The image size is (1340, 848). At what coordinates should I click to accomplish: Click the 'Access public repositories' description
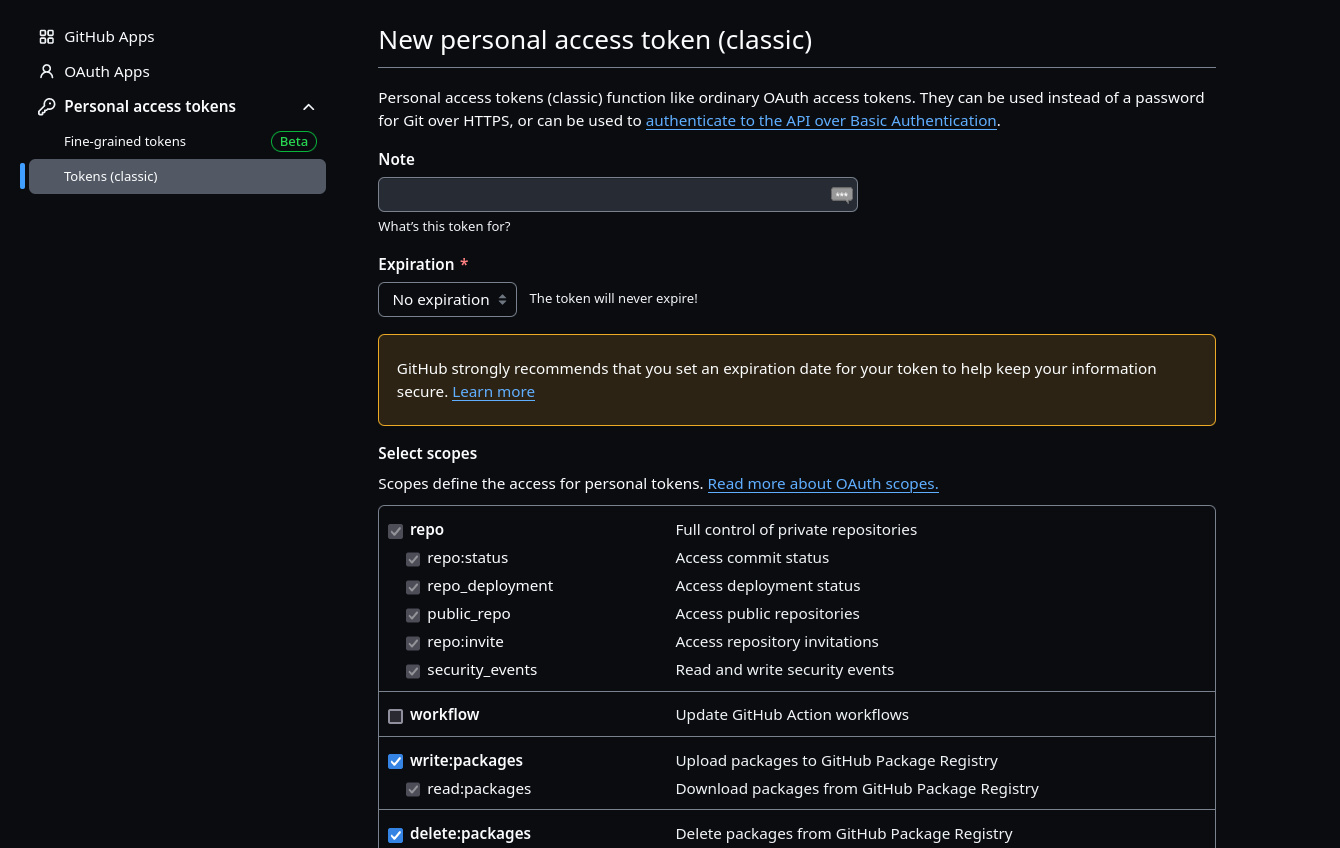click(768, 614)
